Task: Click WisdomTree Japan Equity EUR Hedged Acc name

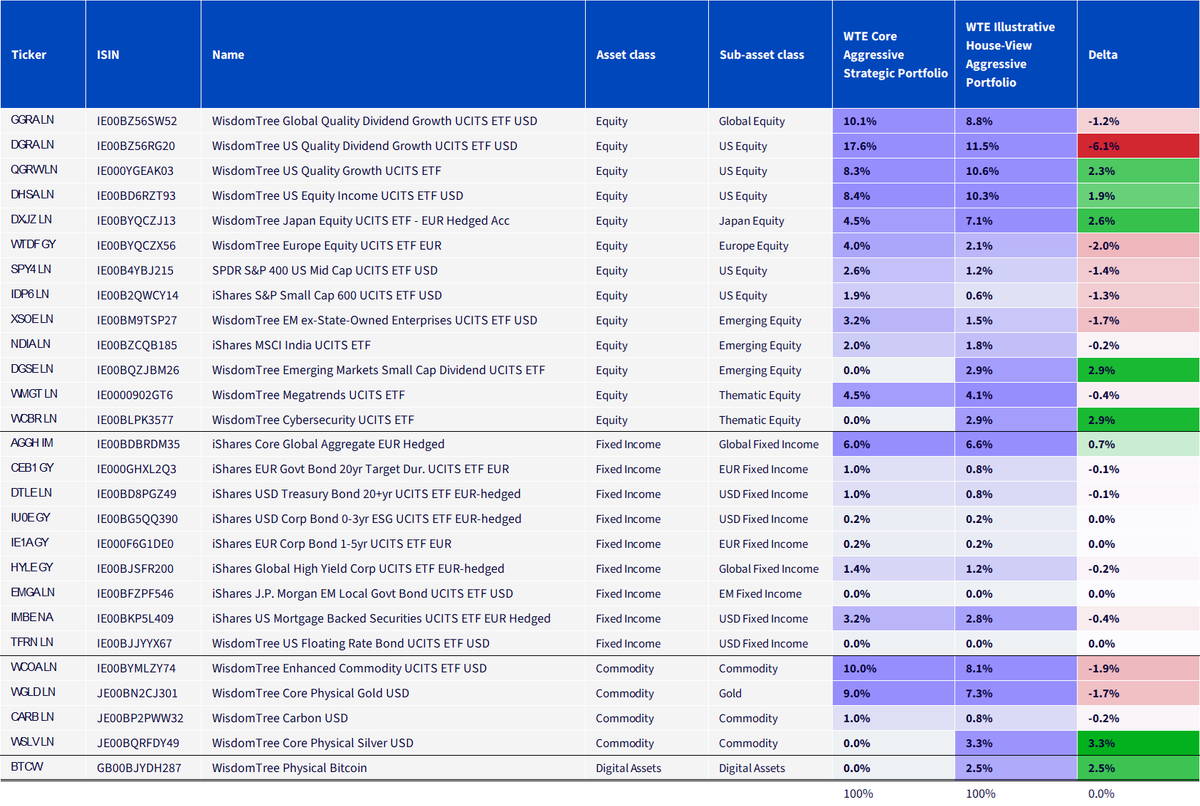Action: pos(363,221)
